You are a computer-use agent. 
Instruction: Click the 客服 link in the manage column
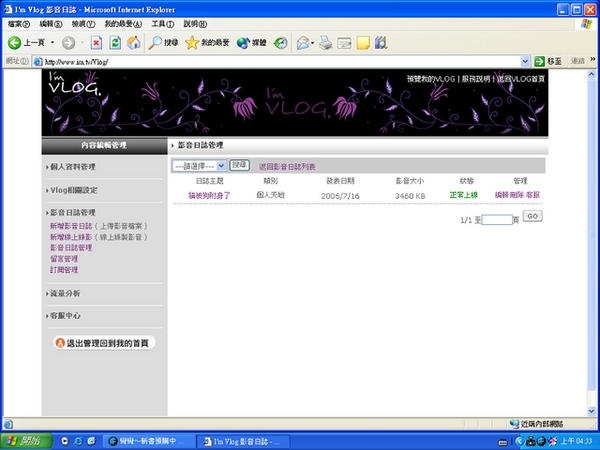(x=533, y=195)
